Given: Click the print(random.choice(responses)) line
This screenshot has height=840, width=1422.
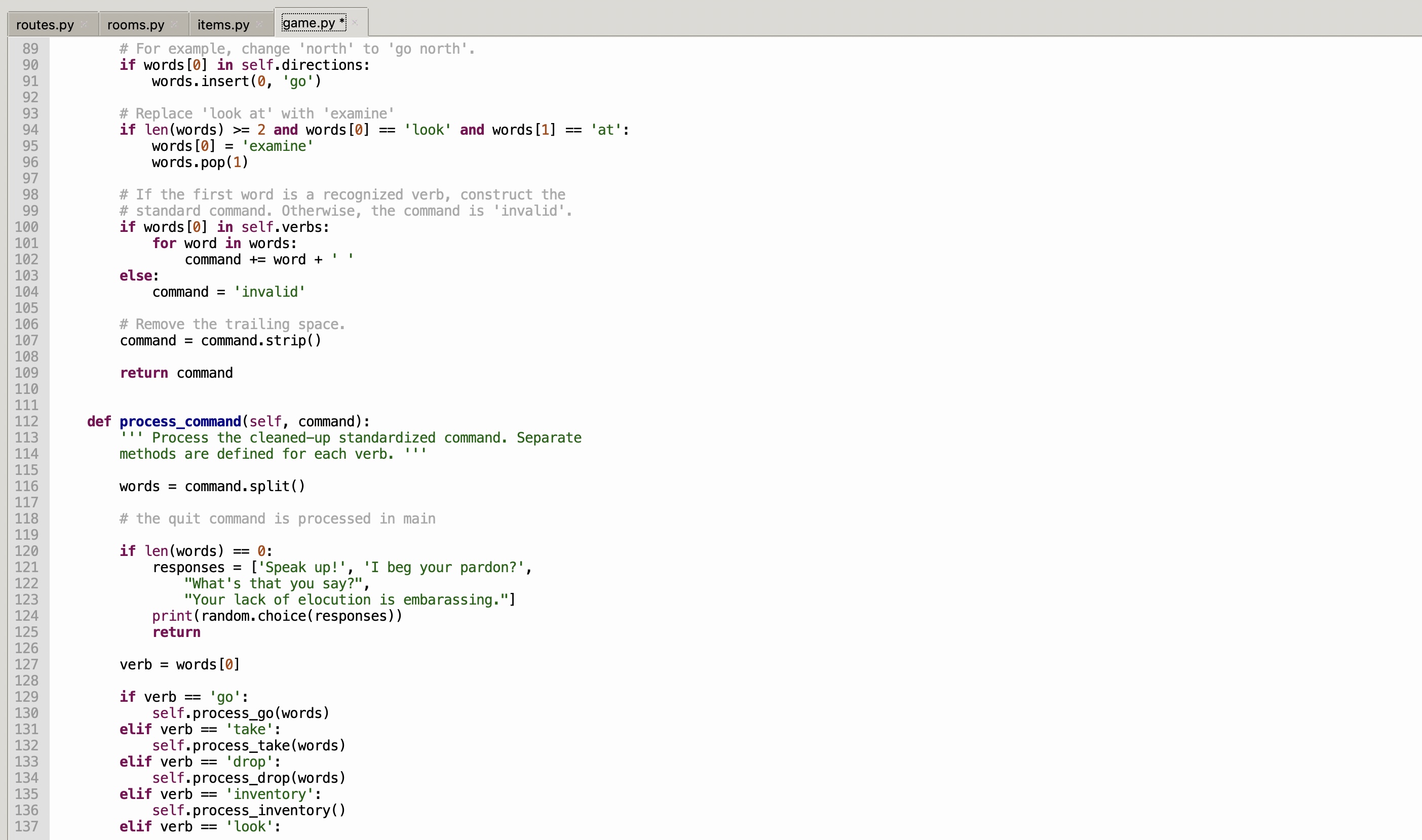Looking at the screenshot, I should point(277,616).
